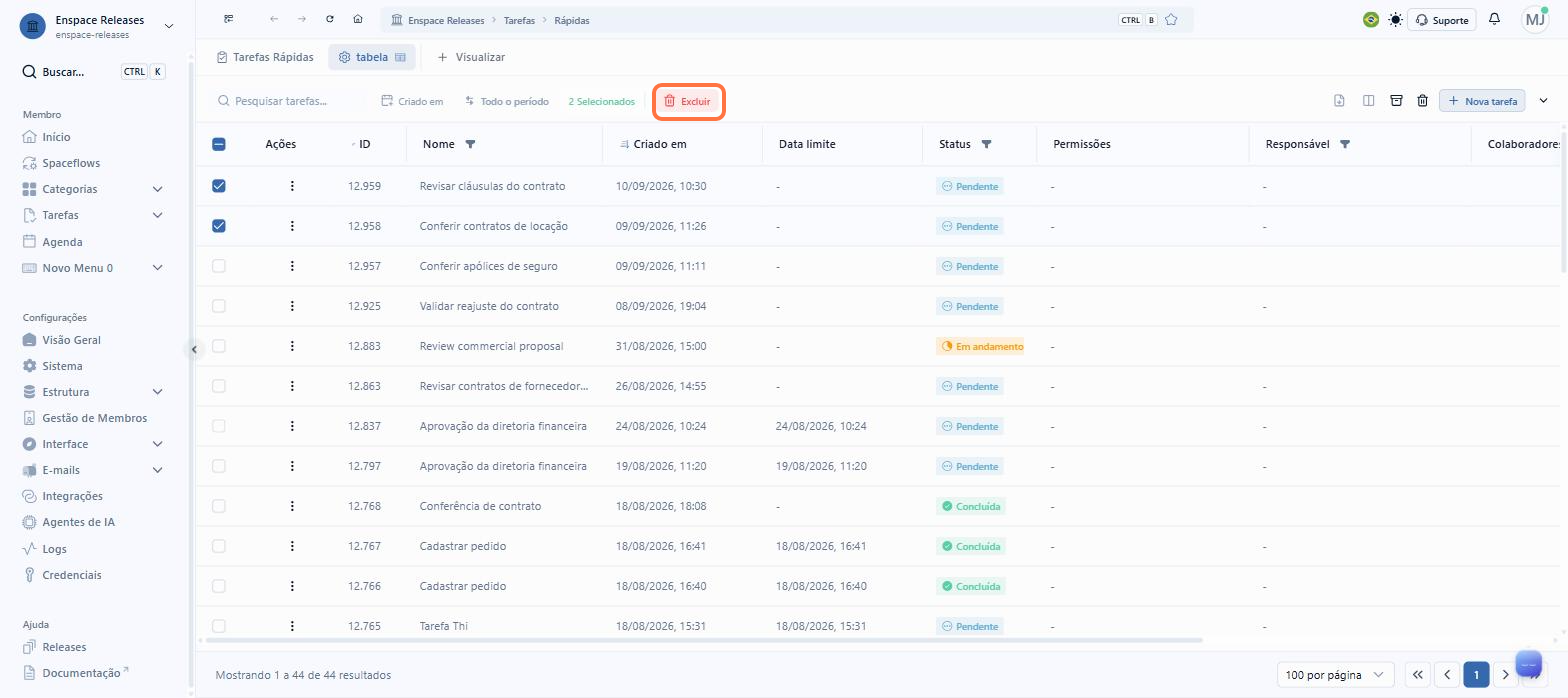Open notifications bell
1568x698 pixels.
pos(1494,20)
